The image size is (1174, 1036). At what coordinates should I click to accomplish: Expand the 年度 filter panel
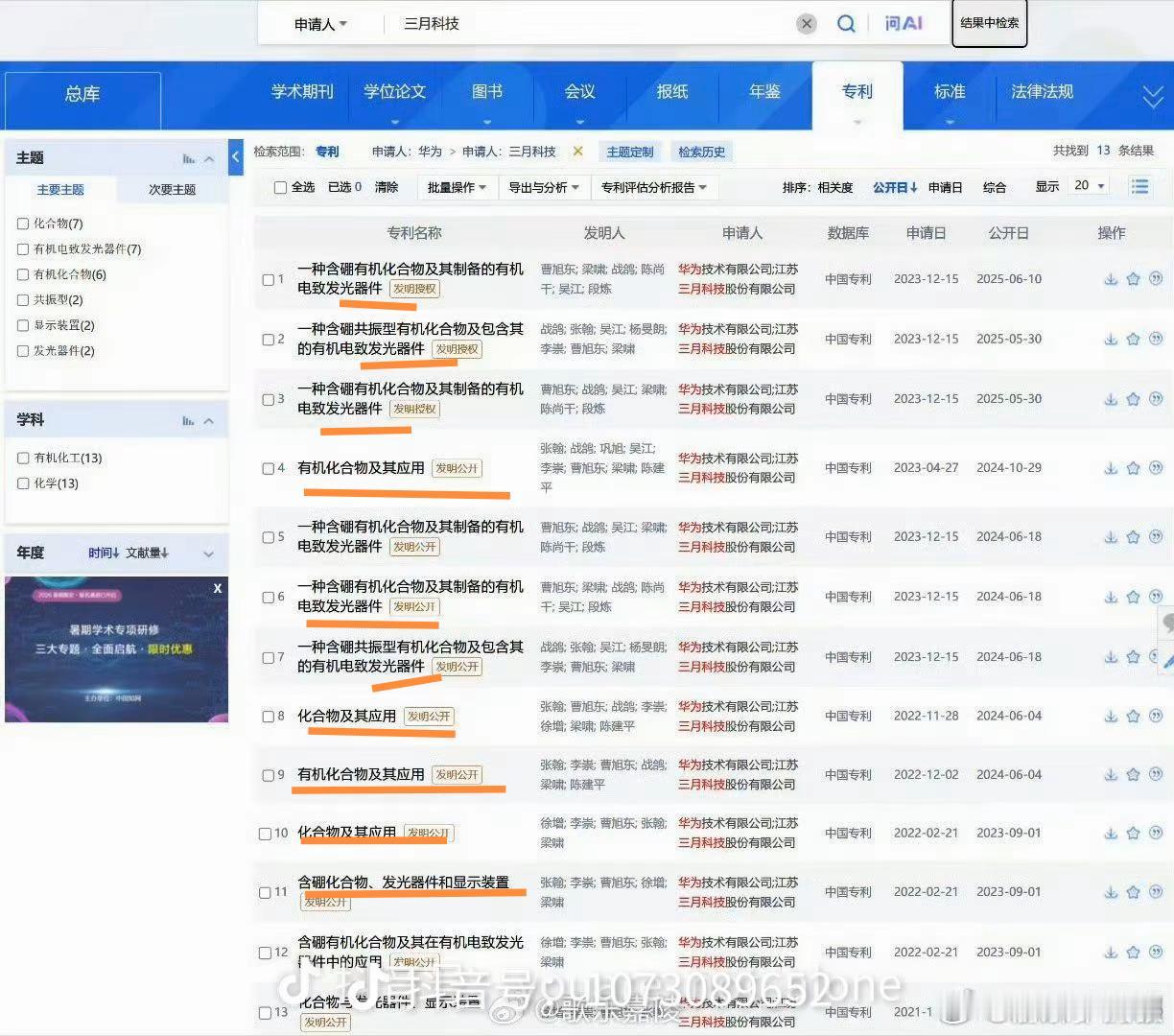(x=208, y=553)
